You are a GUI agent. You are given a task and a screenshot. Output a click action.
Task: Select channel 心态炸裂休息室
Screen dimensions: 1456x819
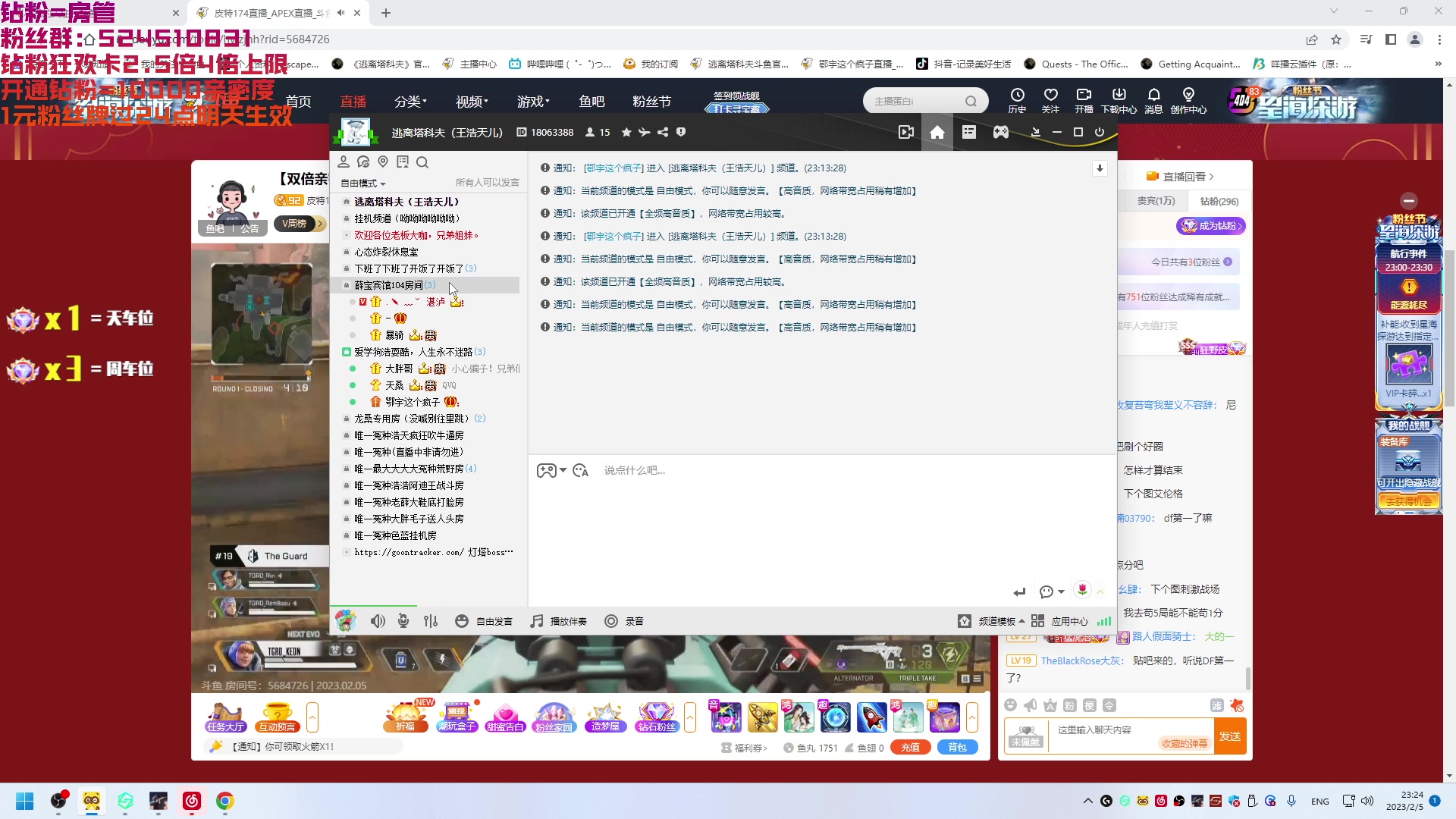(386, 252)
